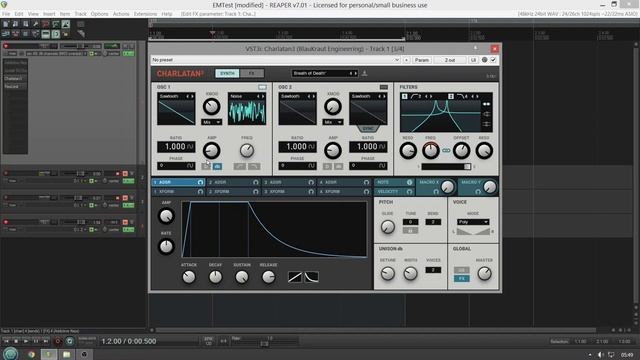Select the 1 ADSR envelope tab
The width and height of the screenshot is (640, 360).
click(x=178, y=182)
